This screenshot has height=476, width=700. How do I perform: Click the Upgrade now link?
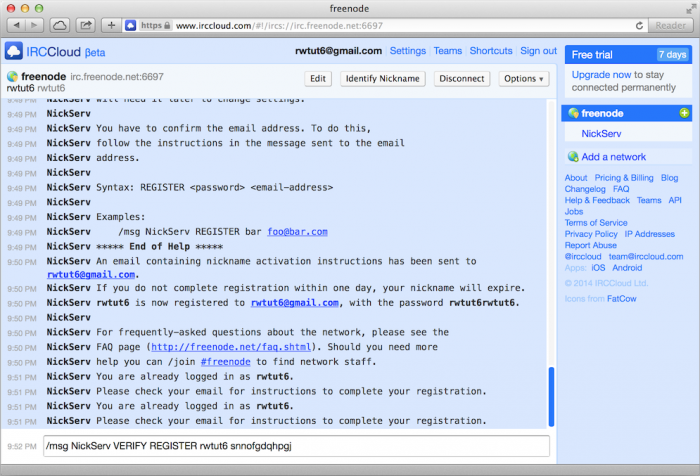click(601, 75)
